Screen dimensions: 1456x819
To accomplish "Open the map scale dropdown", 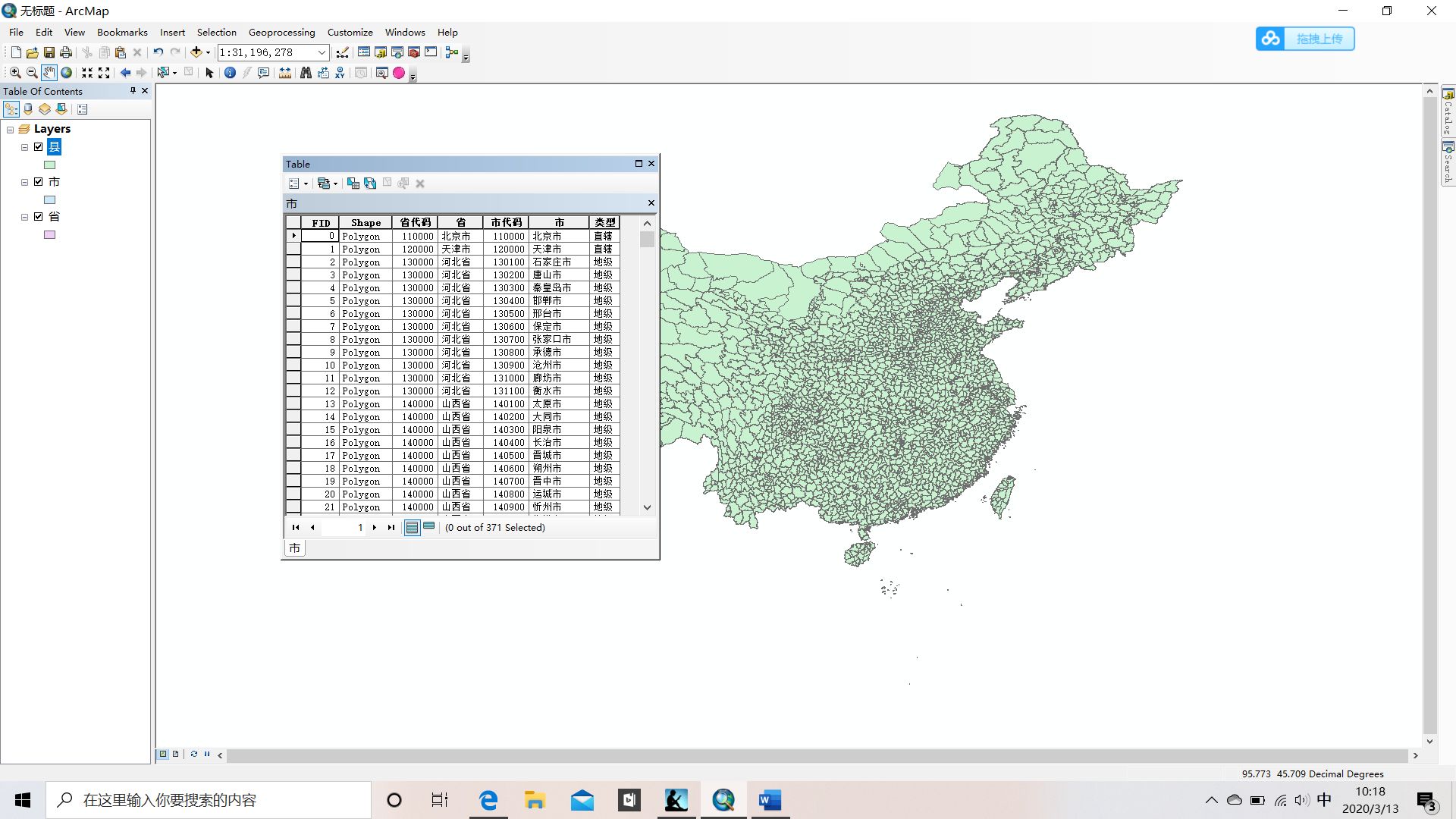I will [322, 52].
